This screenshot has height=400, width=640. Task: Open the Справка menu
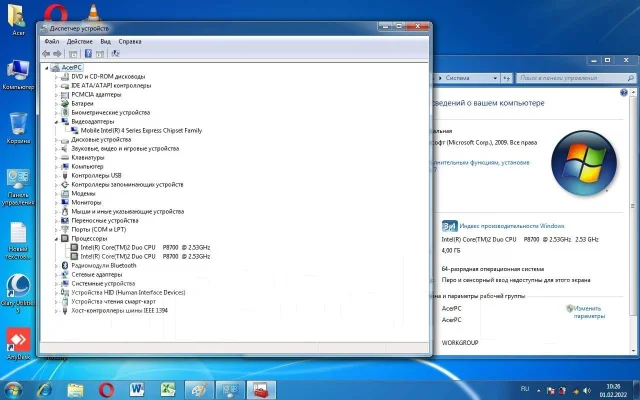coord(130,42)
